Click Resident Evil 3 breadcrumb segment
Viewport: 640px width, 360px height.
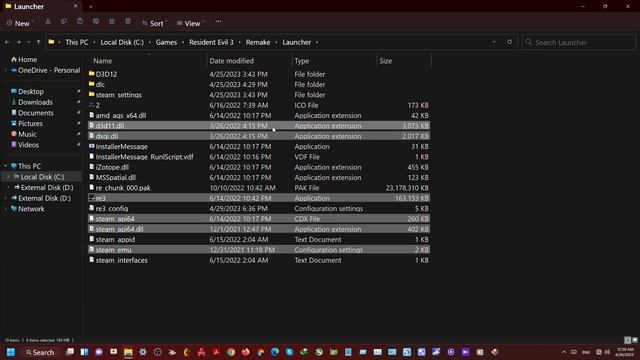pyautogui.click(x=211, y=42)
